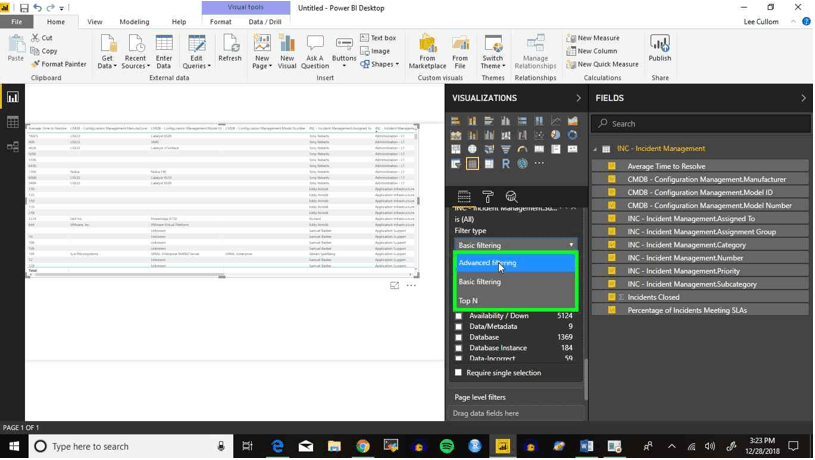The image size is (815, 460).
Task: Choose Basic filtering in dropdown list
Action: coord(515,282)
